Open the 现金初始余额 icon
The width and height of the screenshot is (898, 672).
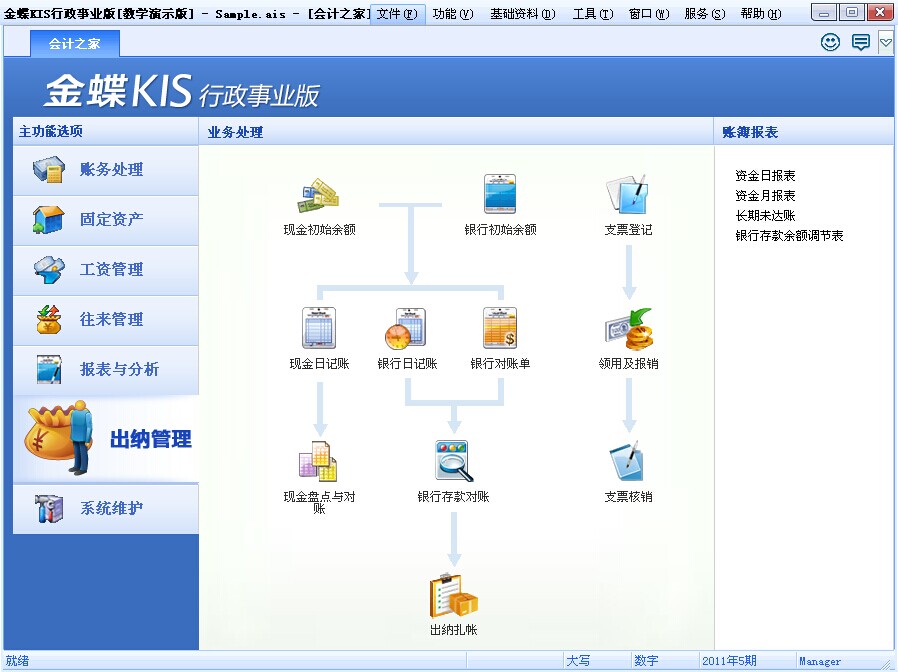pyautogui.click(x=318, y=196)
